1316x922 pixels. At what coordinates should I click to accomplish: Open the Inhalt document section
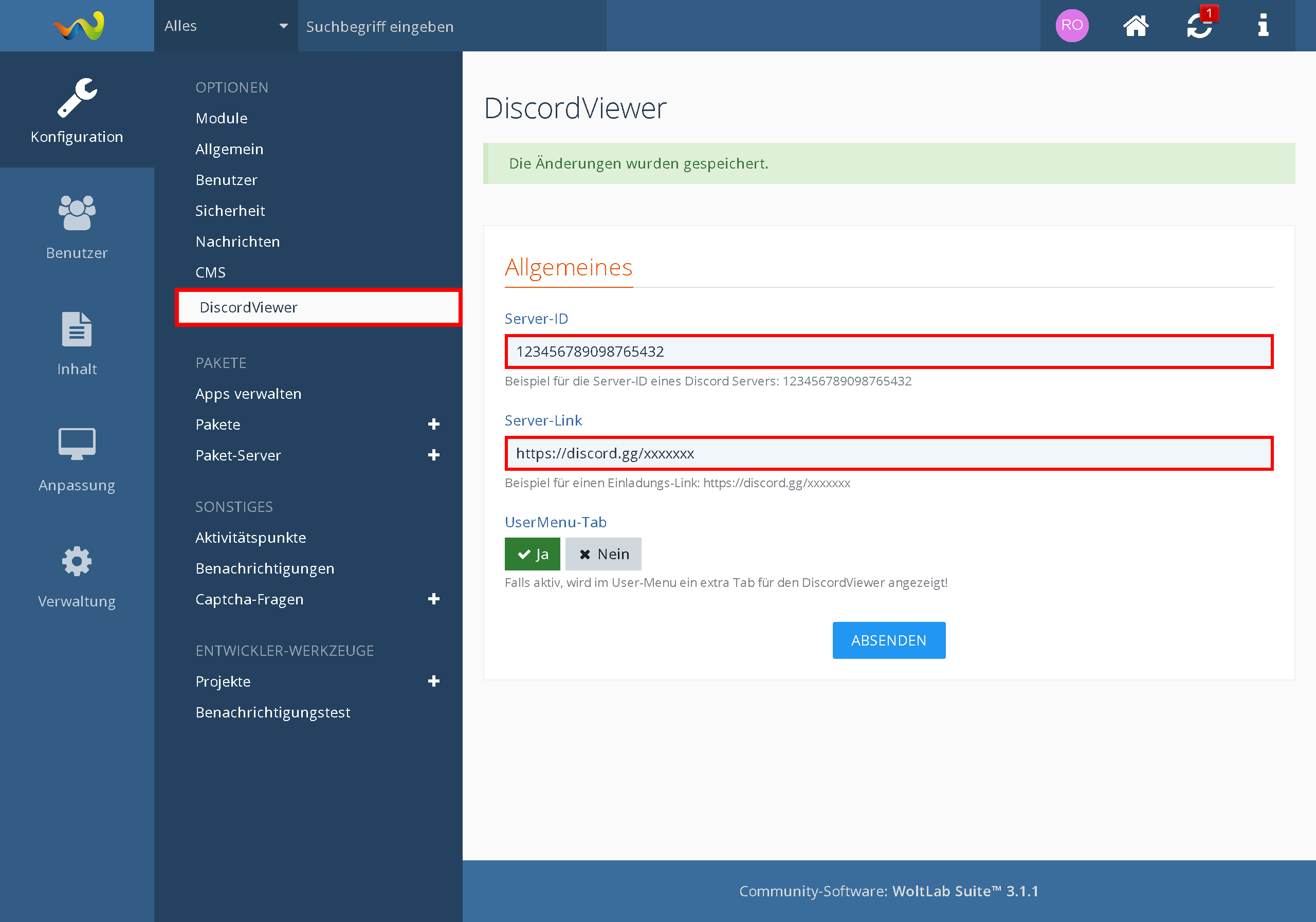(x=77, y=343)
